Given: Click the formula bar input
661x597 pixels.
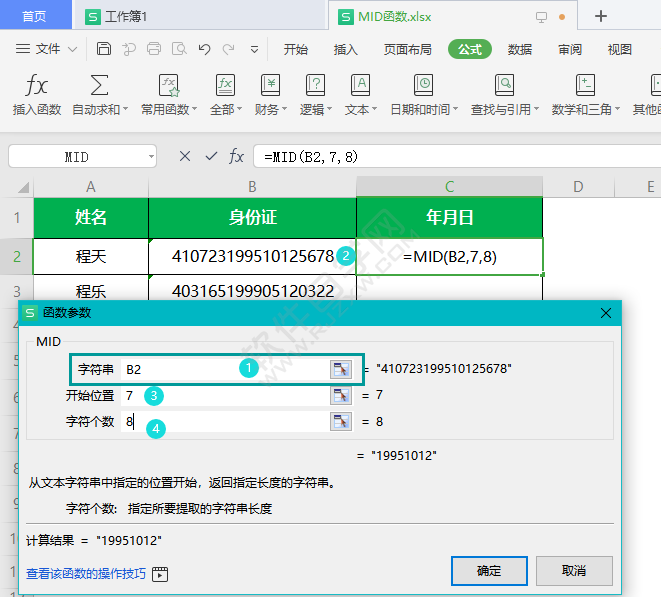Looking at the screenshot, I should coord(457,156).
